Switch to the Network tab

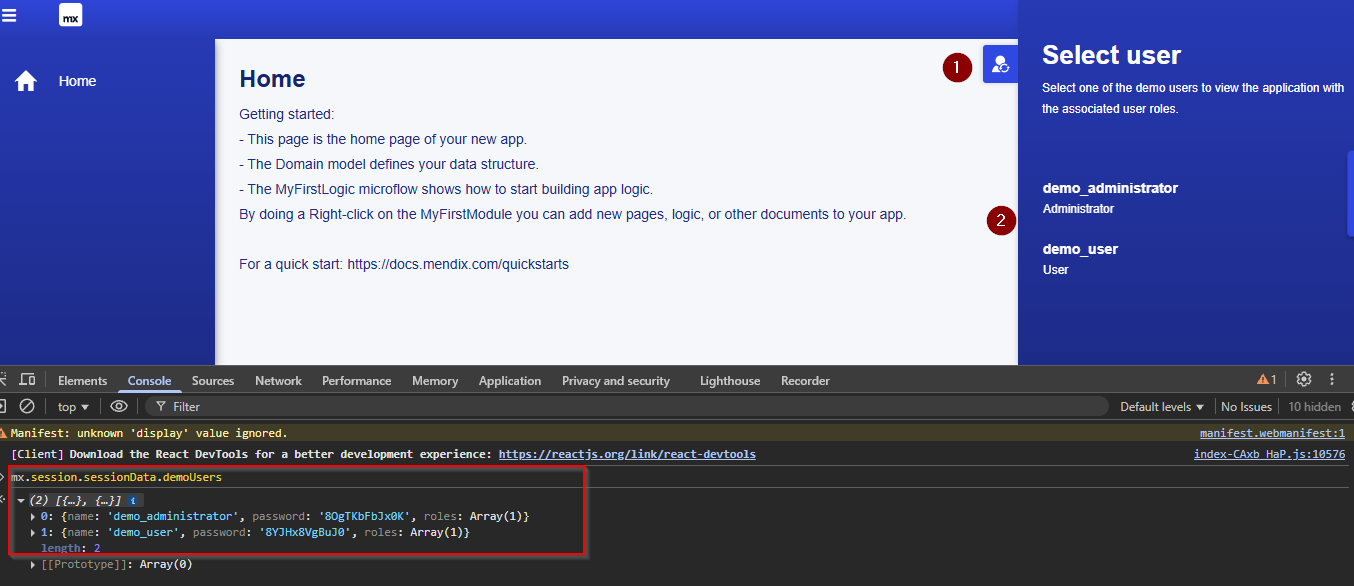click(x=278, y=381)
